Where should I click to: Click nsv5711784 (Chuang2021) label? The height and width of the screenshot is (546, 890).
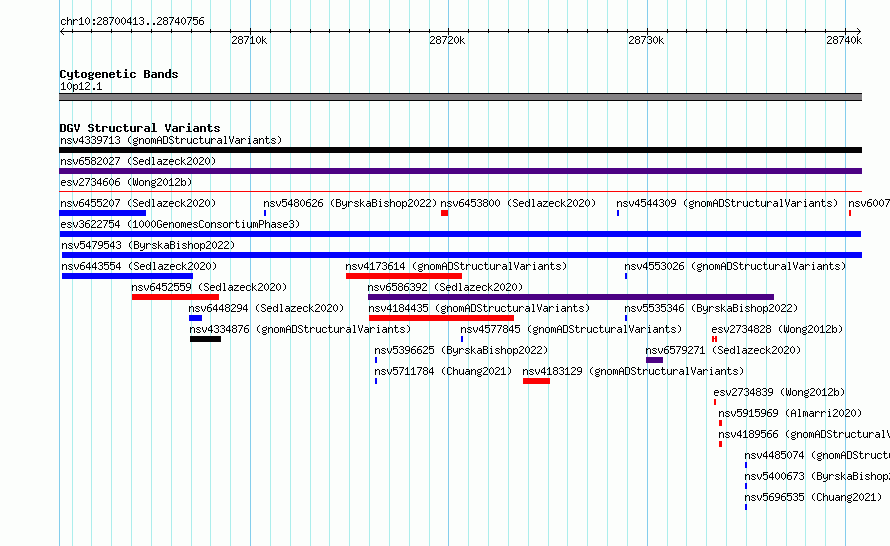(443, 371)
